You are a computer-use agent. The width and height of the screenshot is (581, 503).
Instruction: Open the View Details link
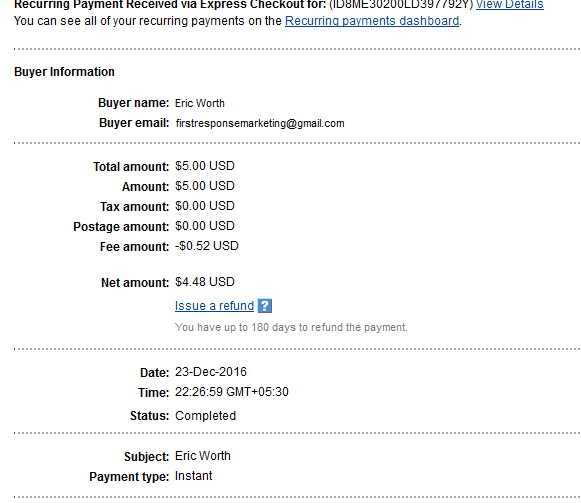tap(509, 4)
